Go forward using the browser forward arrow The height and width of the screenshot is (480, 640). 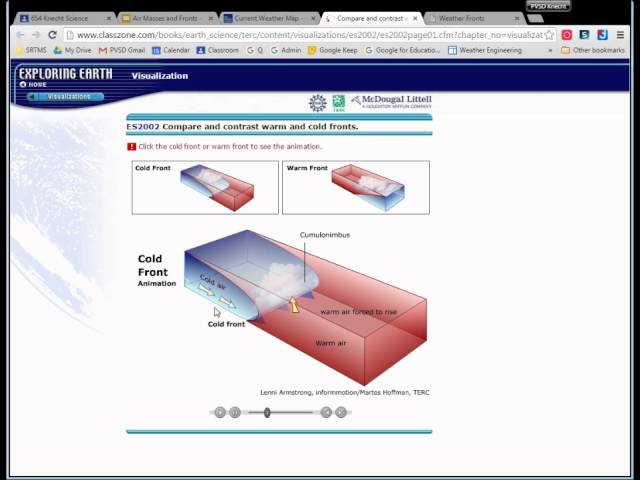point(36,35)
